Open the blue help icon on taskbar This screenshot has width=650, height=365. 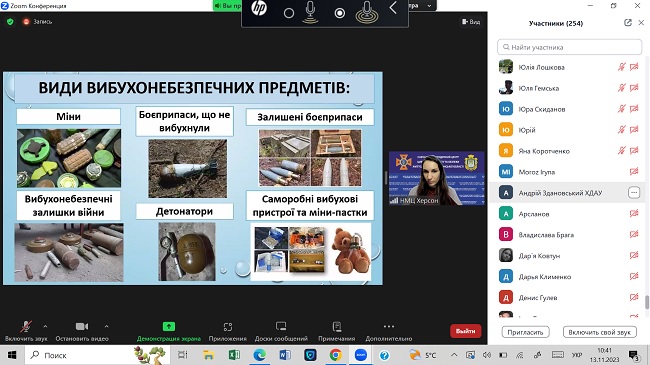coord(384,355)
